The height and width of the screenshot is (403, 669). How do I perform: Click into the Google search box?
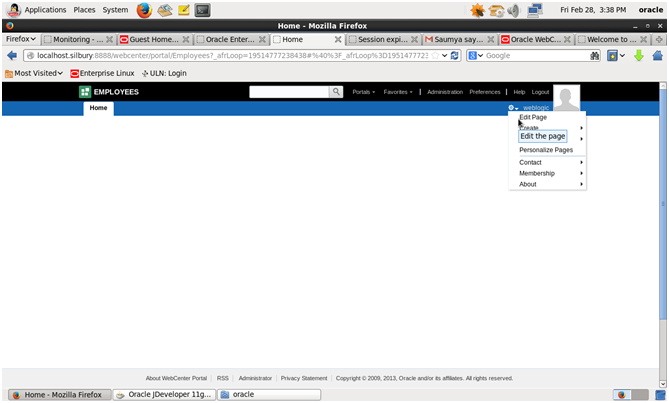pyautogui.click(x=537, y=55)
